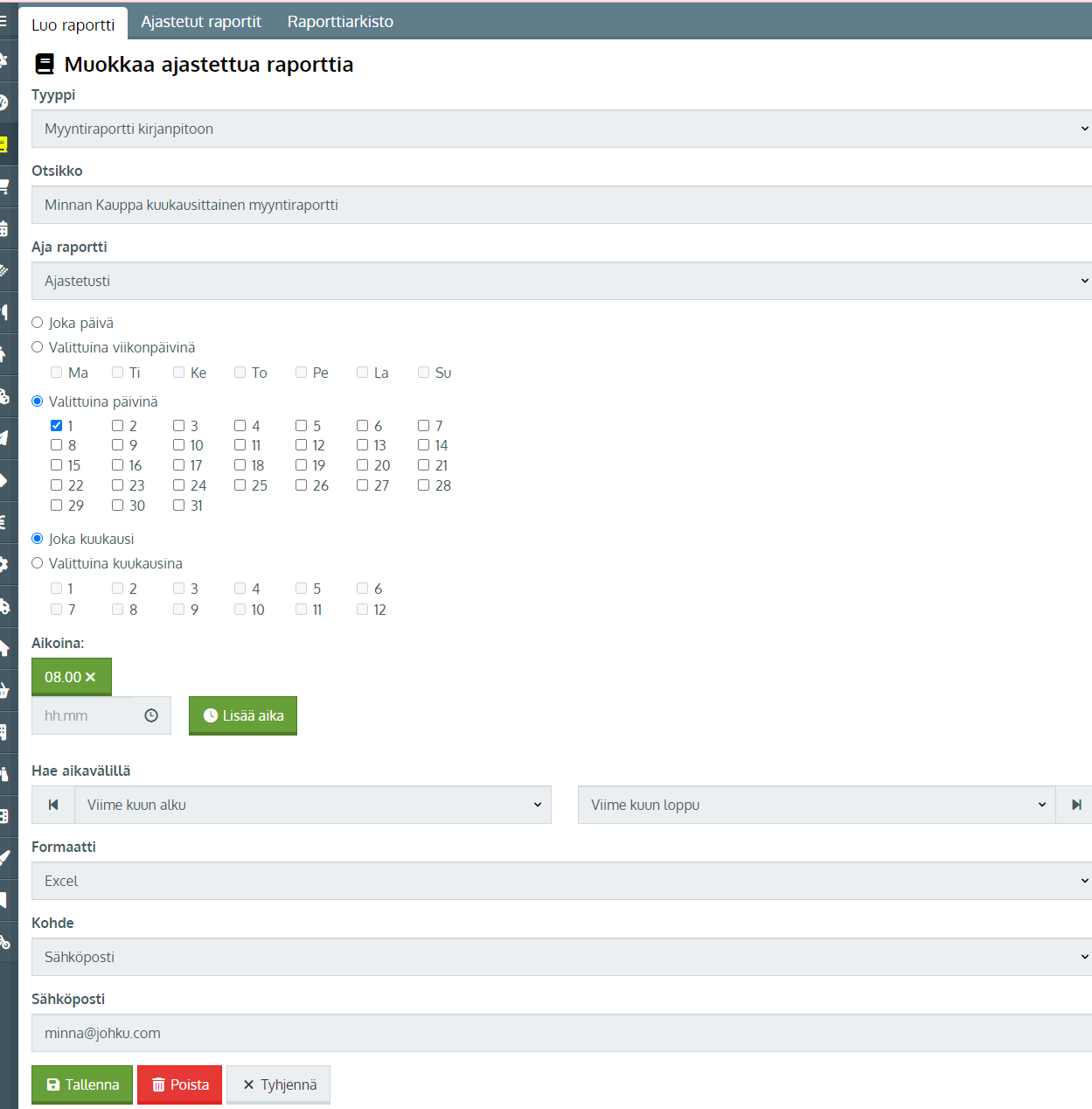1092x1109 pixels.
Task: Open the dice sidebar icon
Action: (x=3, y=396)
